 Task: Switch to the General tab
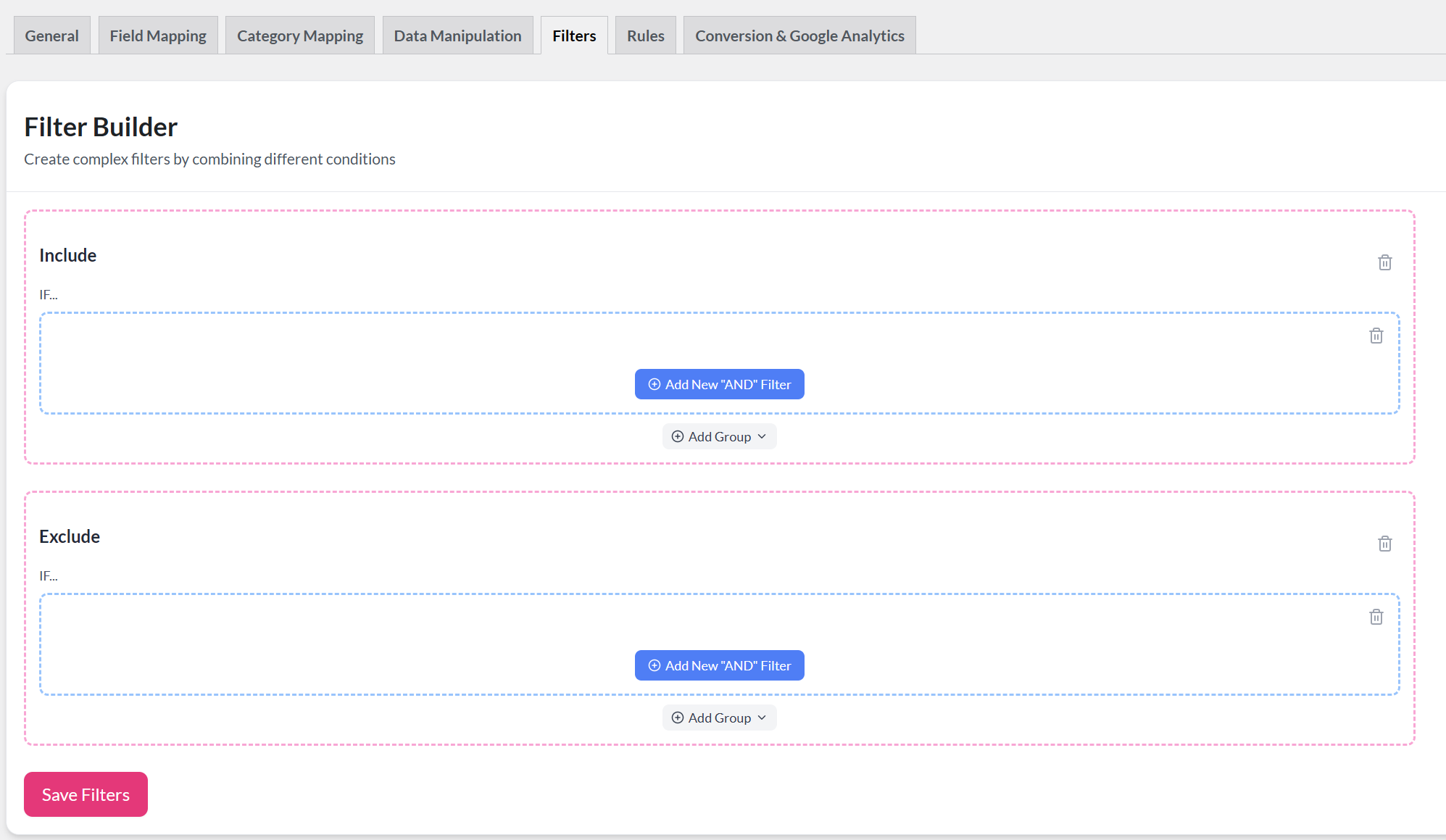coord(51,36)
